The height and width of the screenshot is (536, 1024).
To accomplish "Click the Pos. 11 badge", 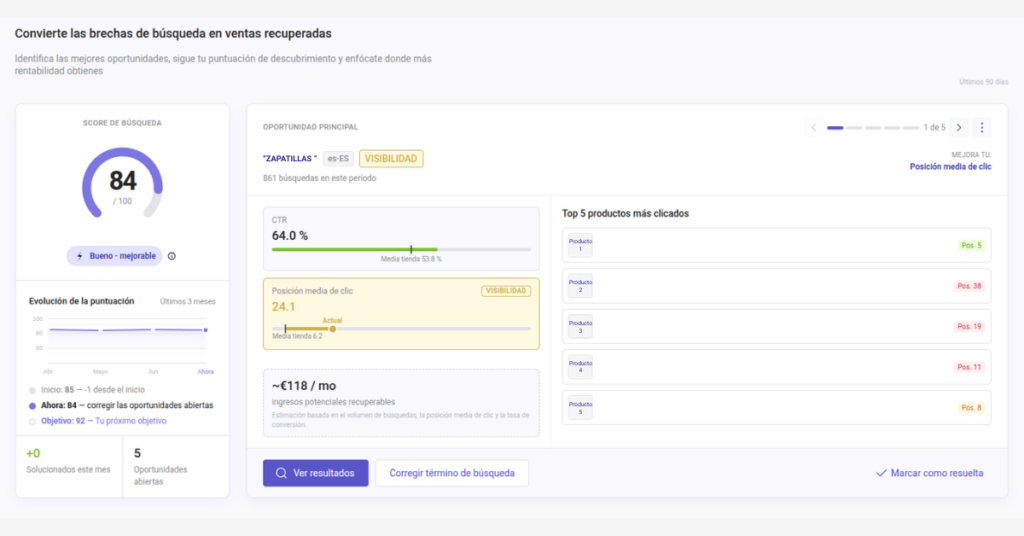I will tap(969, 367).
